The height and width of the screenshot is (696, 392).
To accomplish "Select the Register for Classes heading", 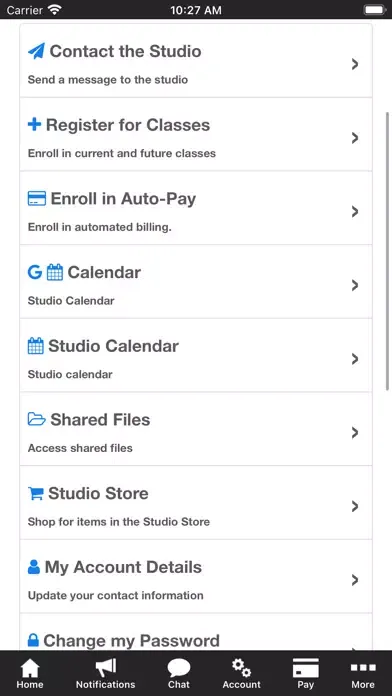I will pyautogui.click(x=128, y=125).
